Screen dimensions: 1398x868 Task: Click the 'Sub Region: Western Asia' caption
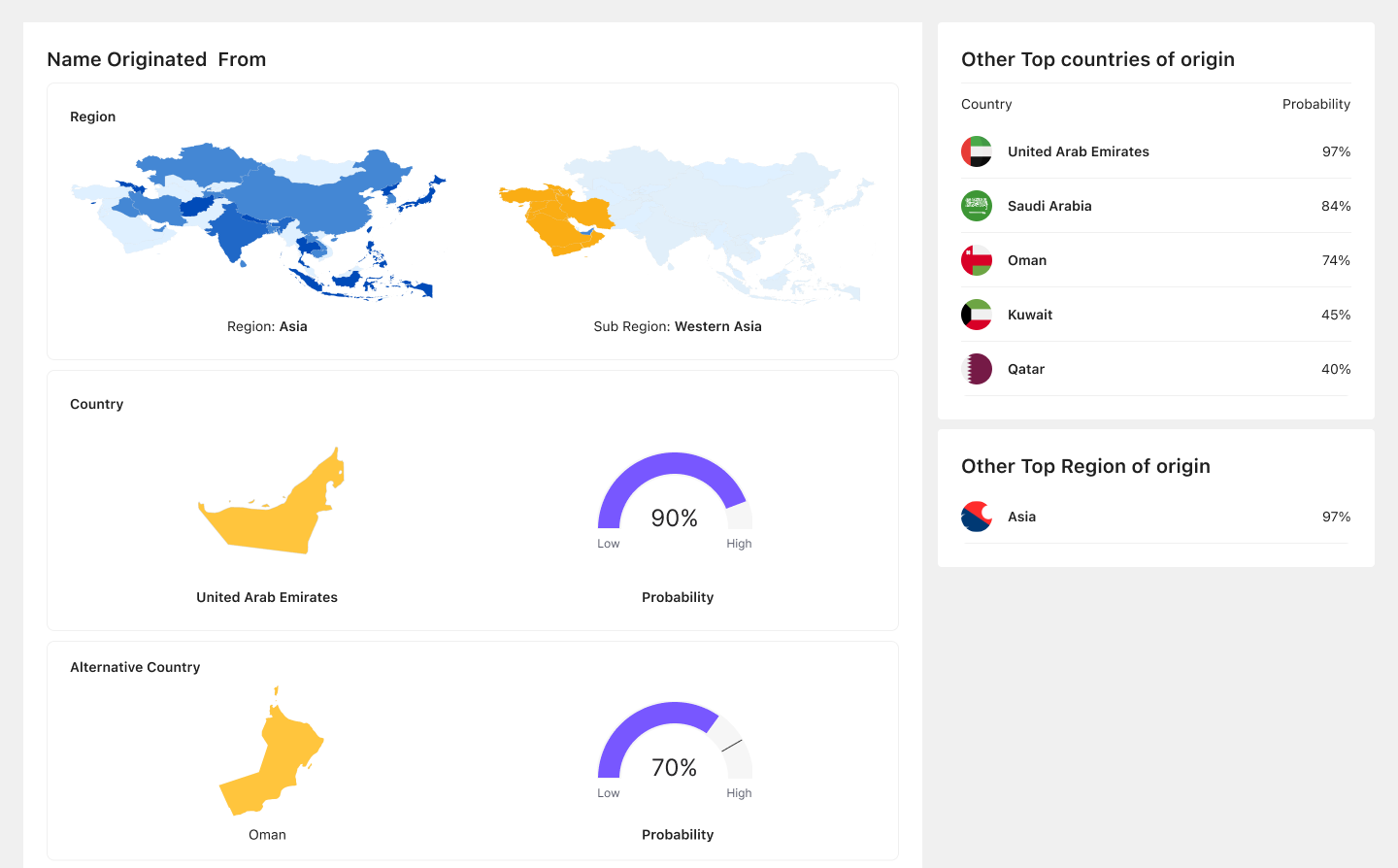[x=678, y=326]
